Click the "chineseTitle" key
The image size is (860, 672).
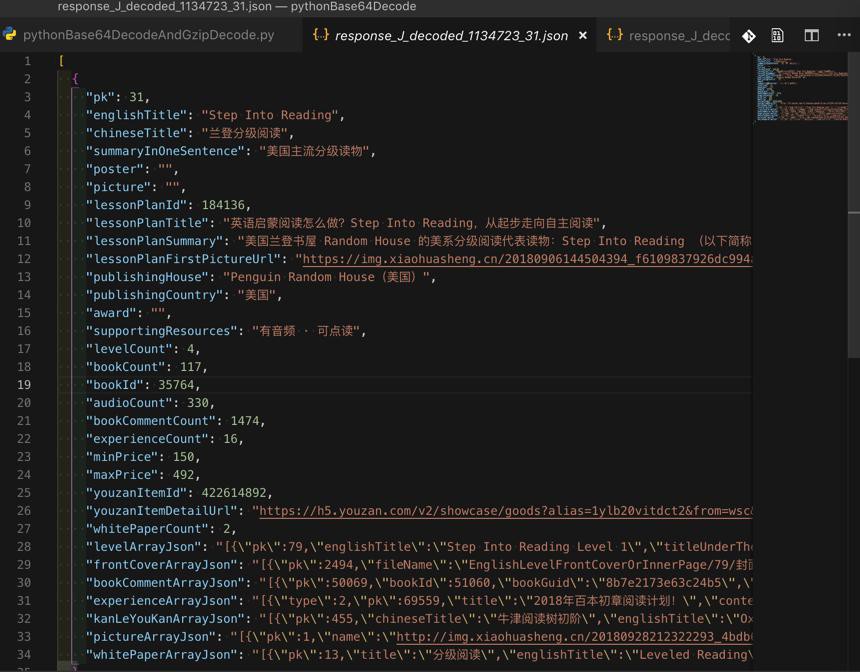(135, 133)
